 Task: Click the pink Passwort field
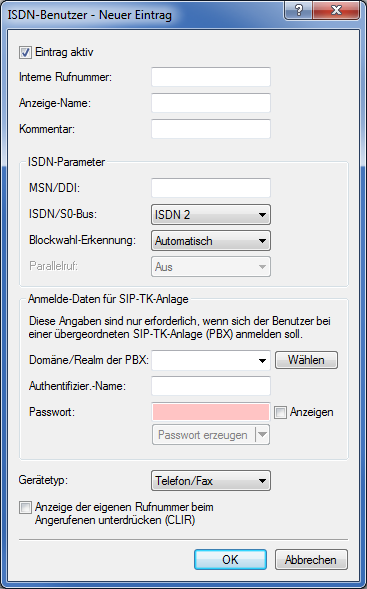(x=211, y=412)
